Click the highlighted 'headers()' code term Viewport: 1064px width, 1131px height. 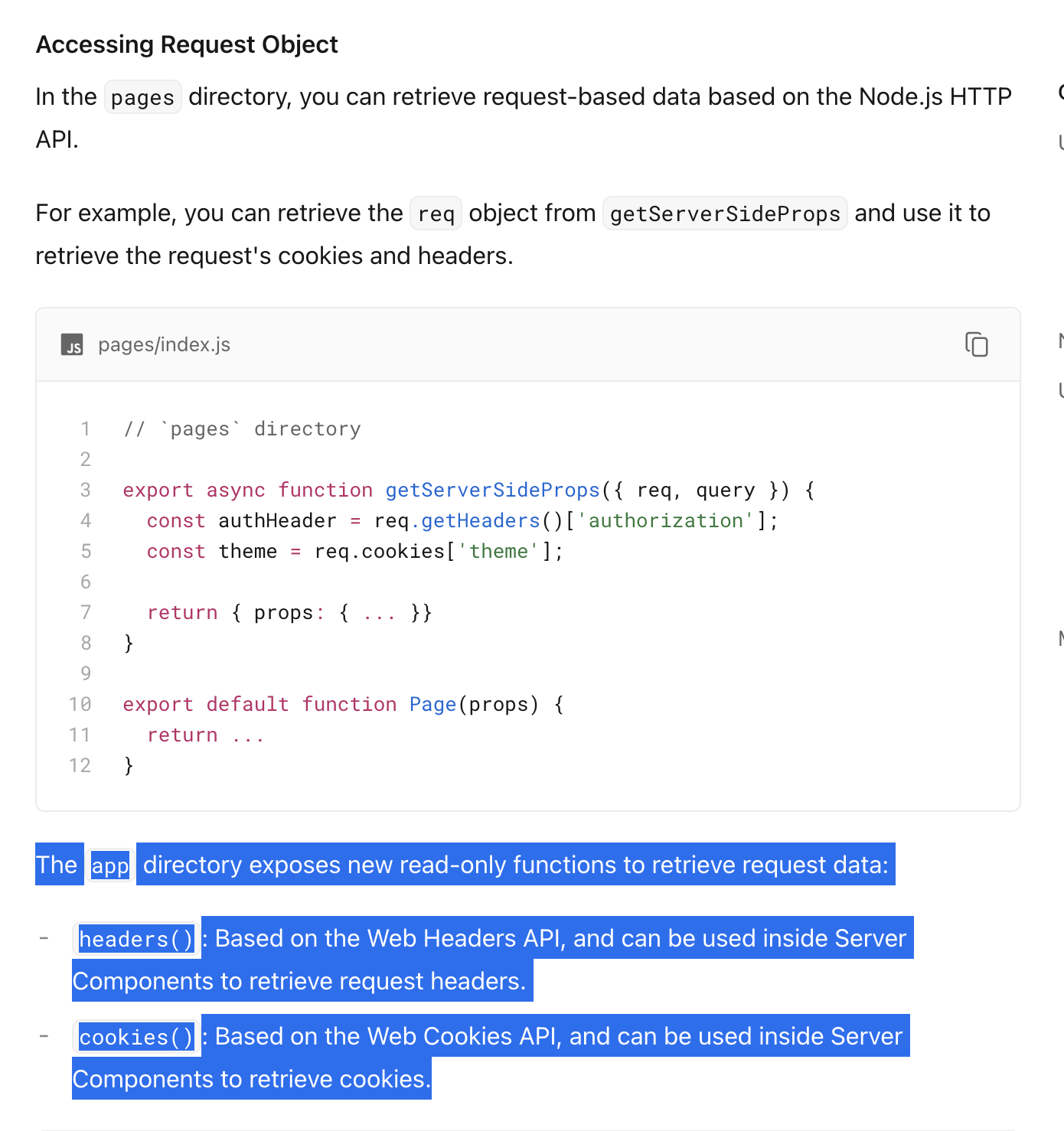(x=136, y=939)
